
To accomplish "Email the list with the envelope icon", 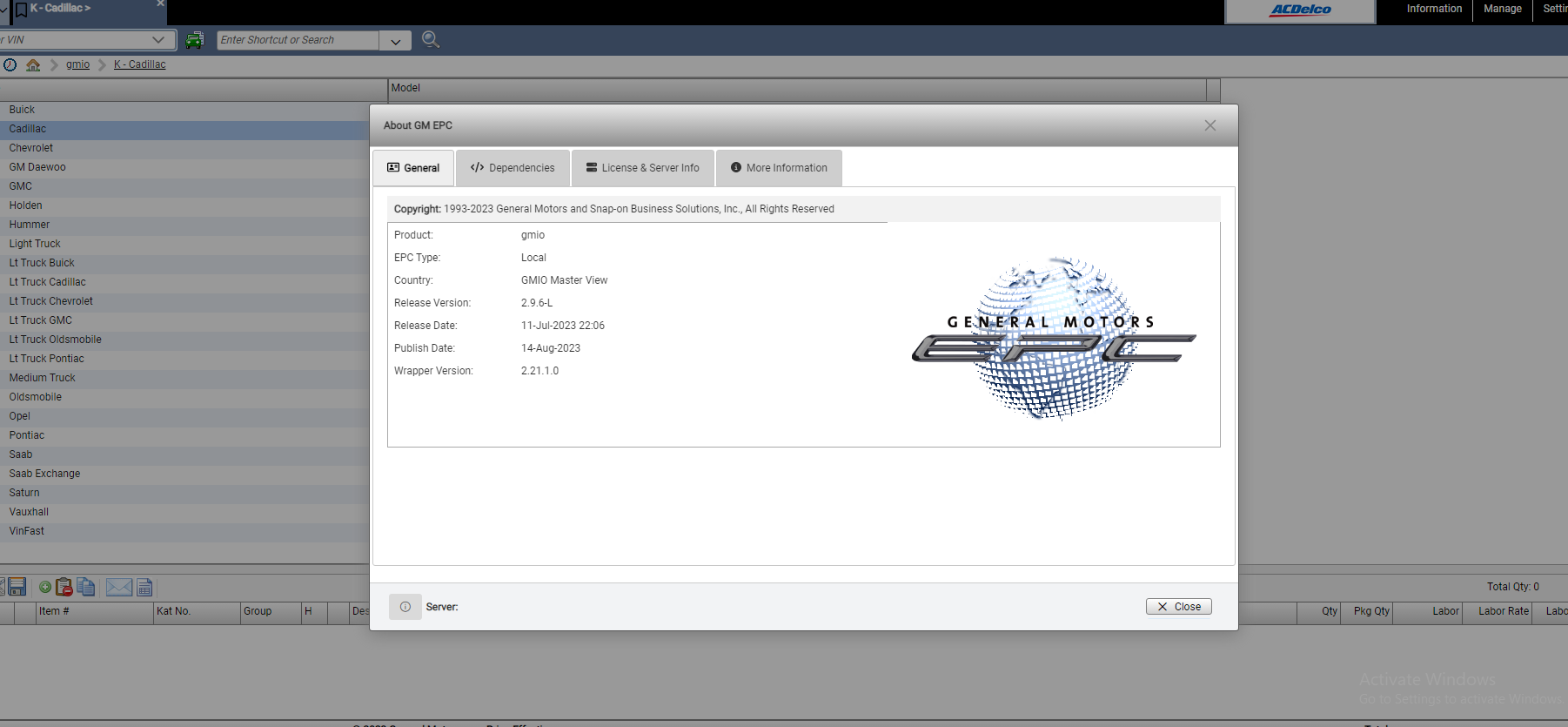I will click(119, 588).
